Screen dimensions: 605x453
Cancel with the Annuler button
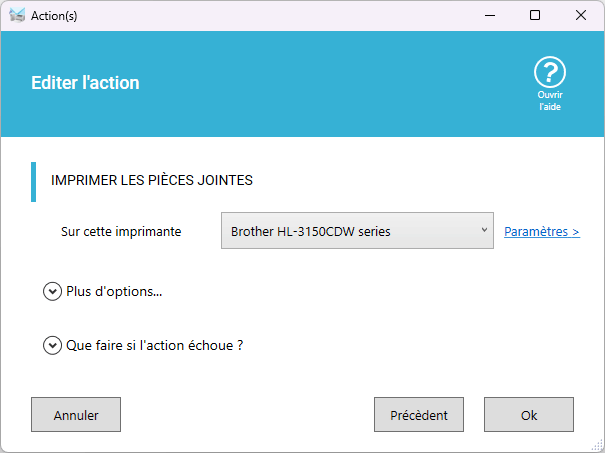[x=76, y=415]
